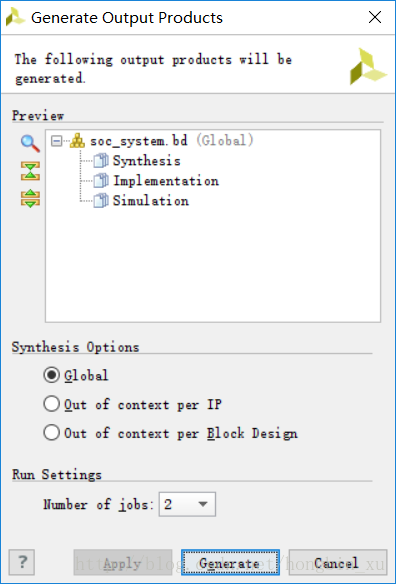Select Out of context per IP
396x584 pixels.
(51, 404)
